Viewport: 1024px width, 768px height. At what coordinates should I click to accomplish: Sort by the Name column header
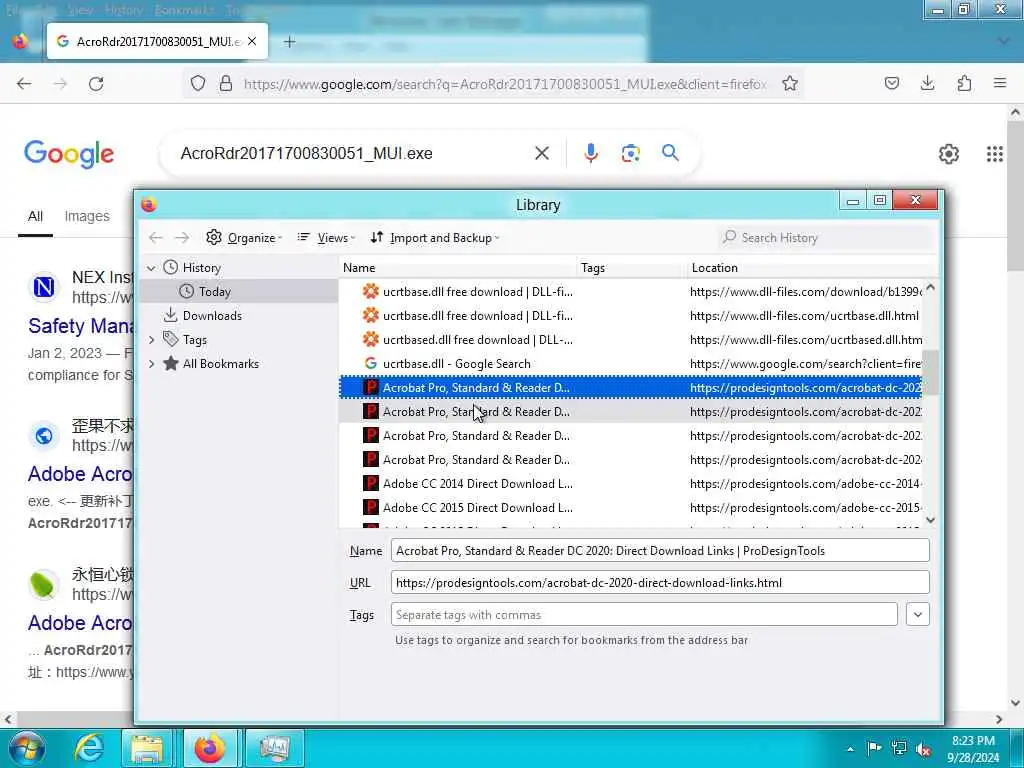458,268
